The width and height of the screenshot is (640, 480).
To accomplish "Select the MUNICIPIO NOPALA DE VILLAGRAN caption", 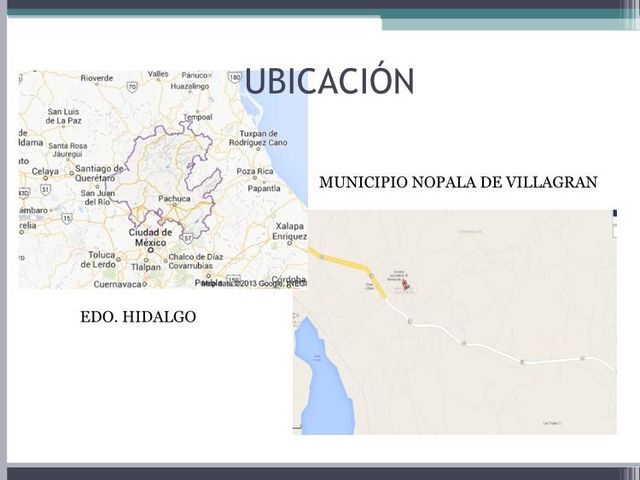I will (x=458, y=182).
